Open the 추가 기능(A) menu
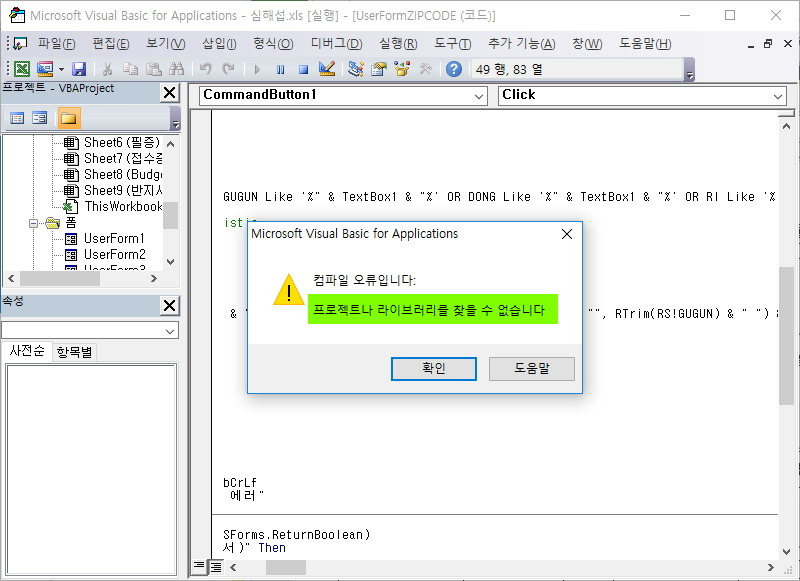Screen dimensions: 800x581 (521, 44)
